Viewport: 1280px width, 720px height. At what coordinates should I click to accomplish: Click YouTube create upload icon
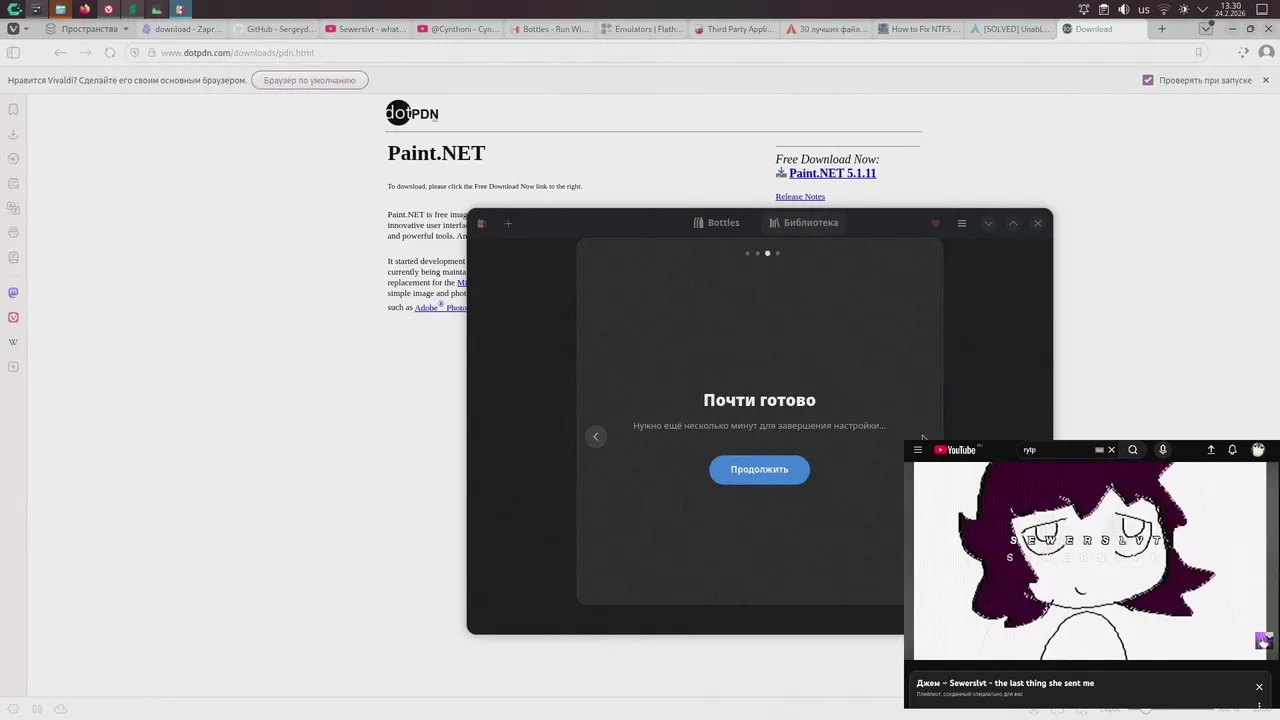click(1210, 450)
